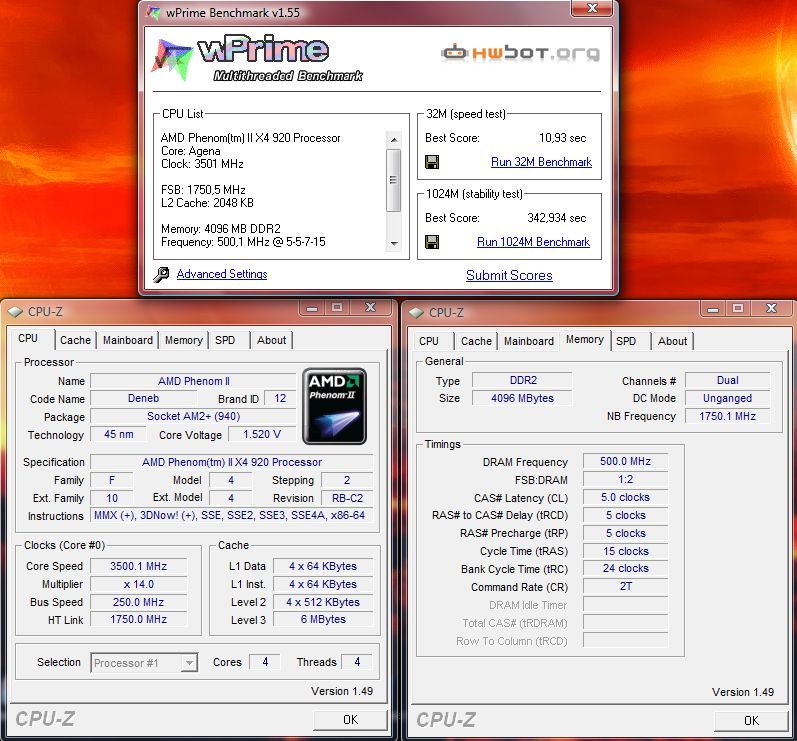Image resolution: width=797 pixels, height=741 pixels.
Task: Close the wPrime Benchmark window
Action: point(593,8)
